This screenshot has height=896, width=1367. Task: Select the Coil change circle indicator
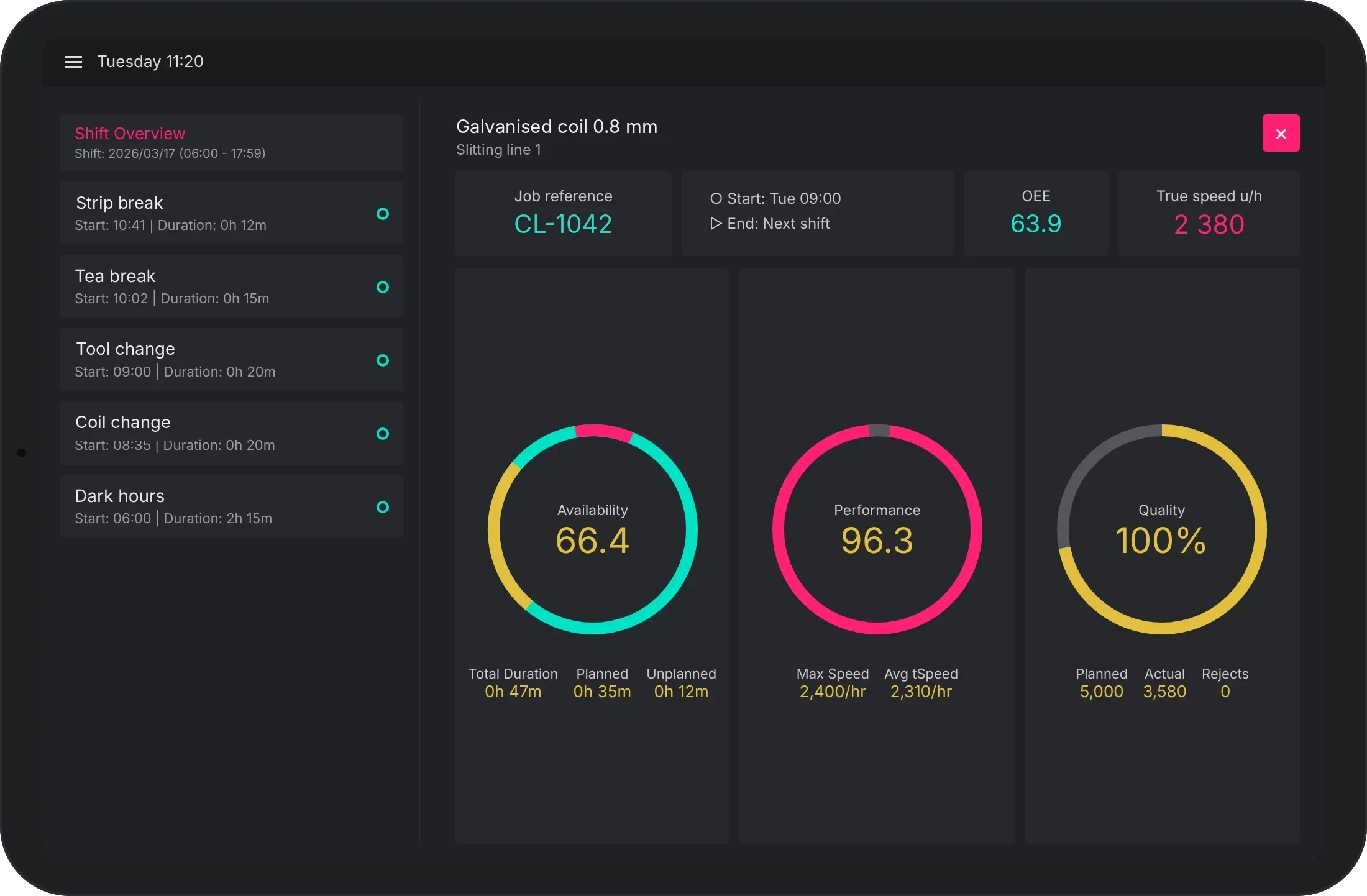tap(383, 434)
